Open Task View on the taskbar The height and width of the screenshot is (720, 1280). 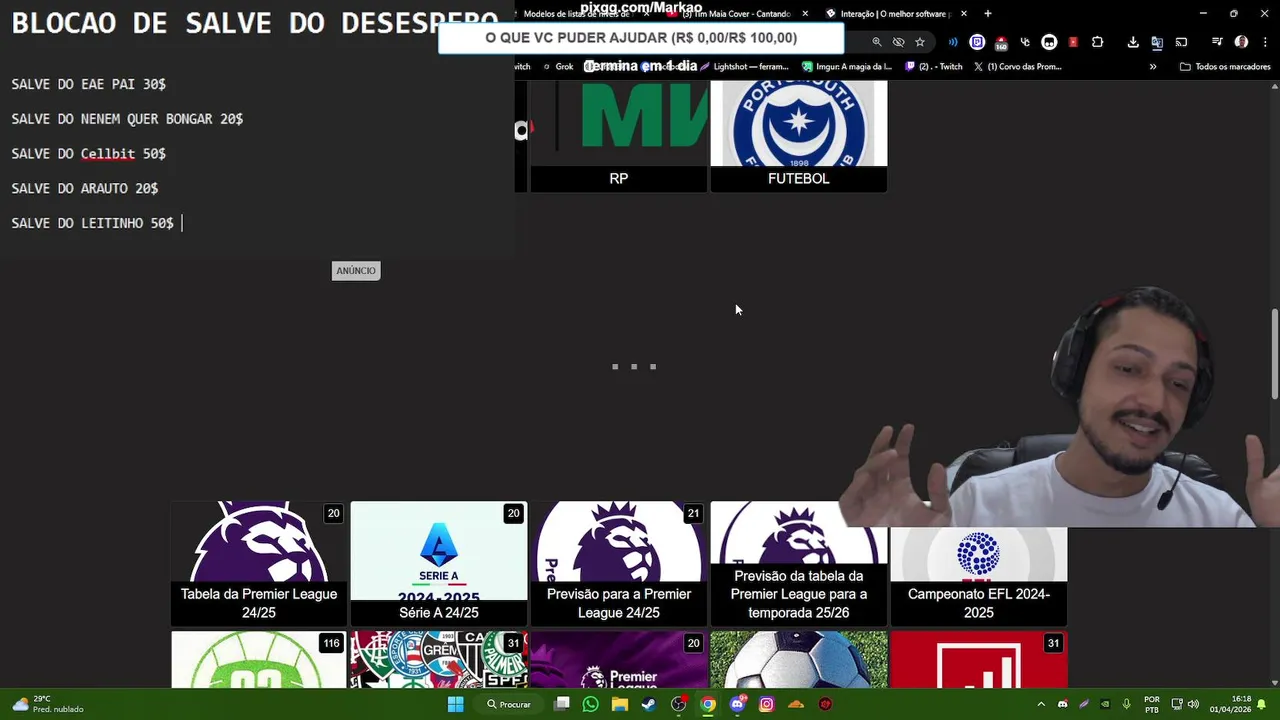click(x=562, y=704)
